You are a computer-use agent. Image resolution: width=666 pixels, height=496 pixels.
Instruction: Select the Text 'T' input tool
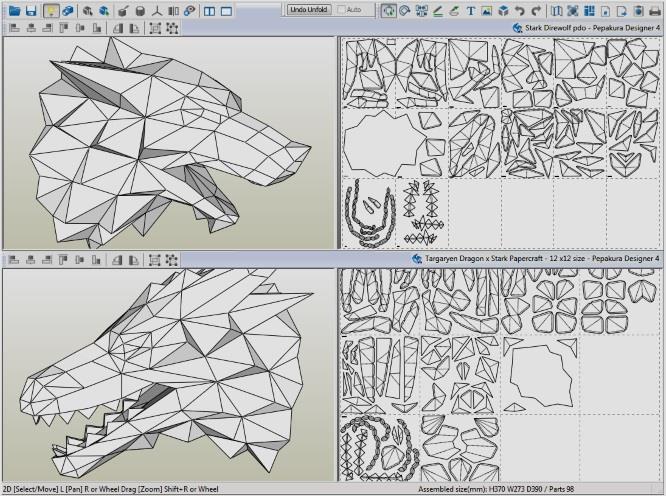[471, 11]
